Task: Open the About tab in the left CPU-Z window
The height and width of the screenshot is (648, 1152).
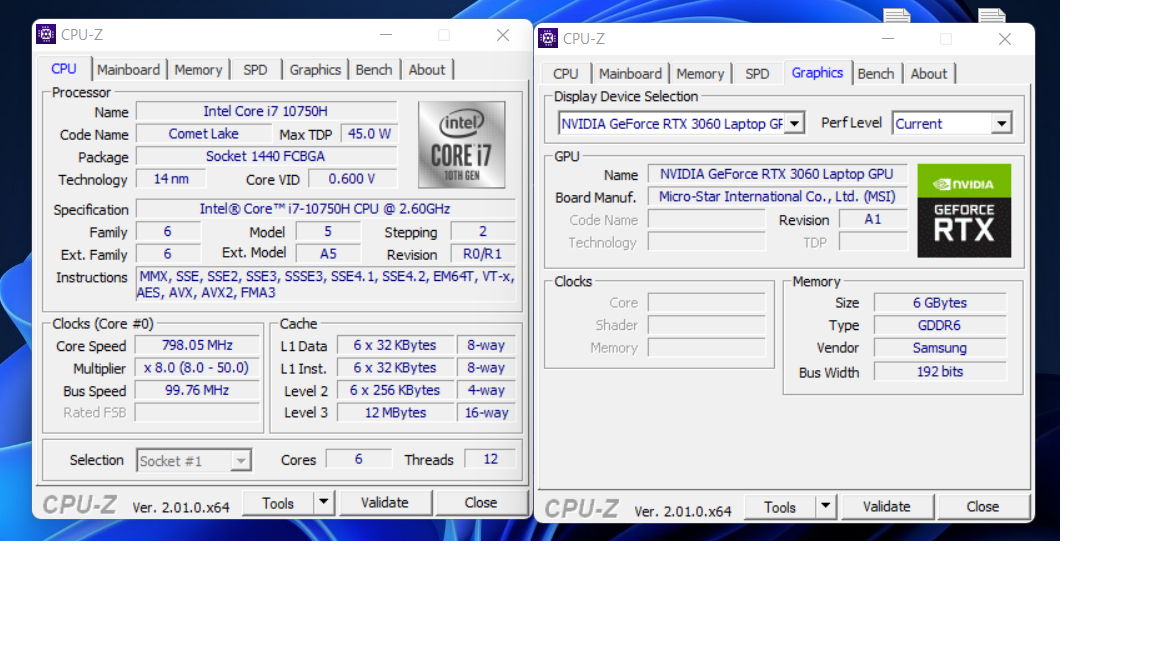Action: [427, 70]
